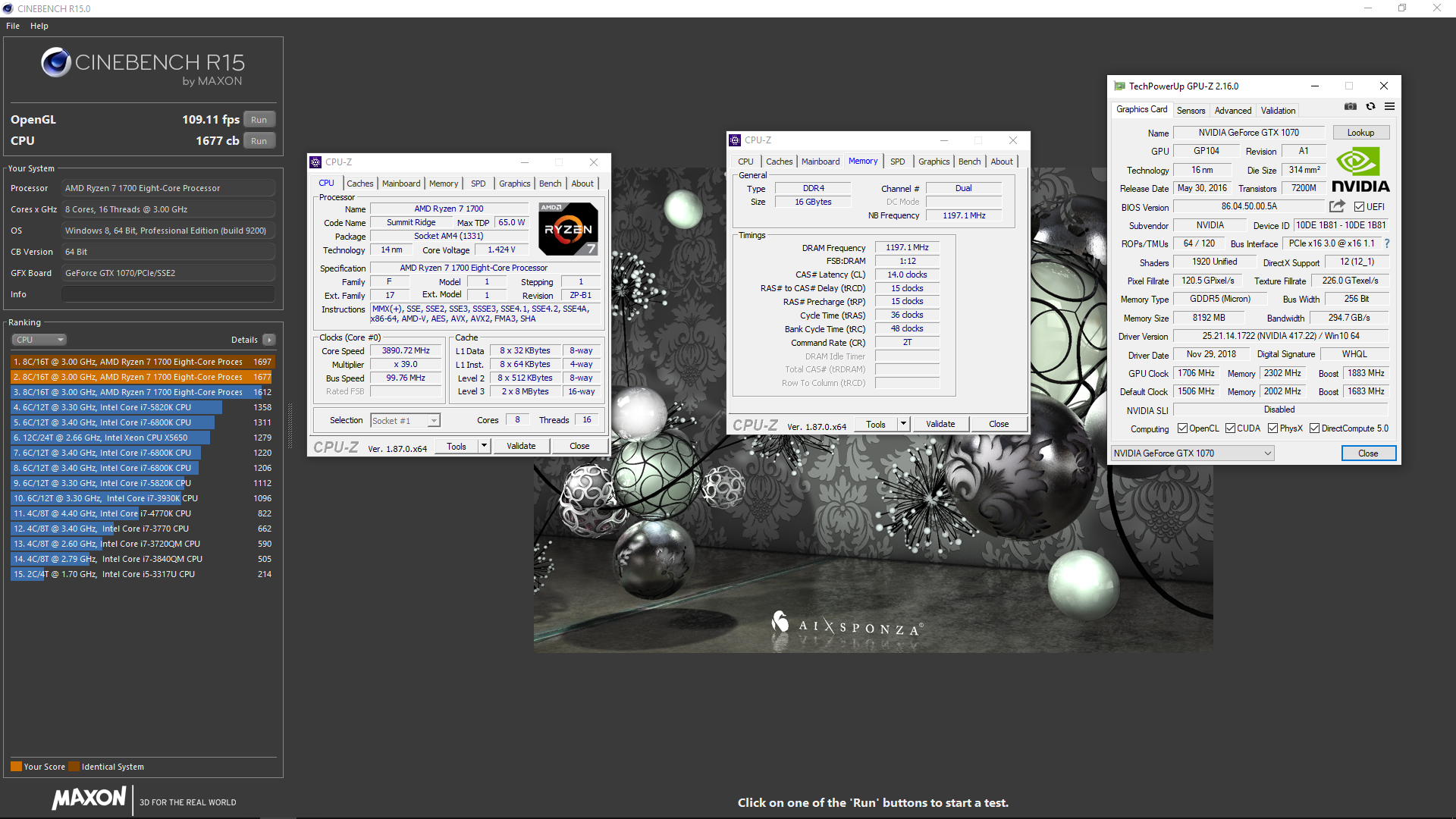Select ranking row Intel Core i5-3317U

coord(143,574)
